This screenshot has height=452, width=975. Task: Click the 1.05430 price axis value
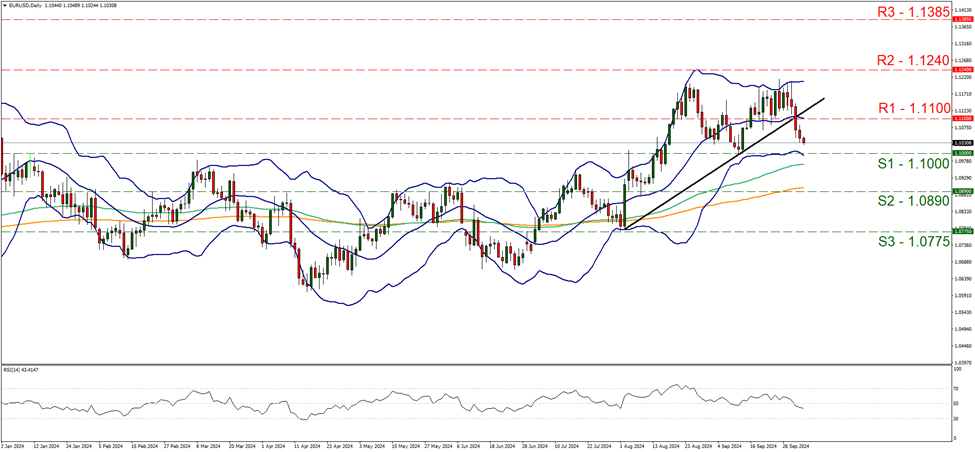click(x=965, y=311)
